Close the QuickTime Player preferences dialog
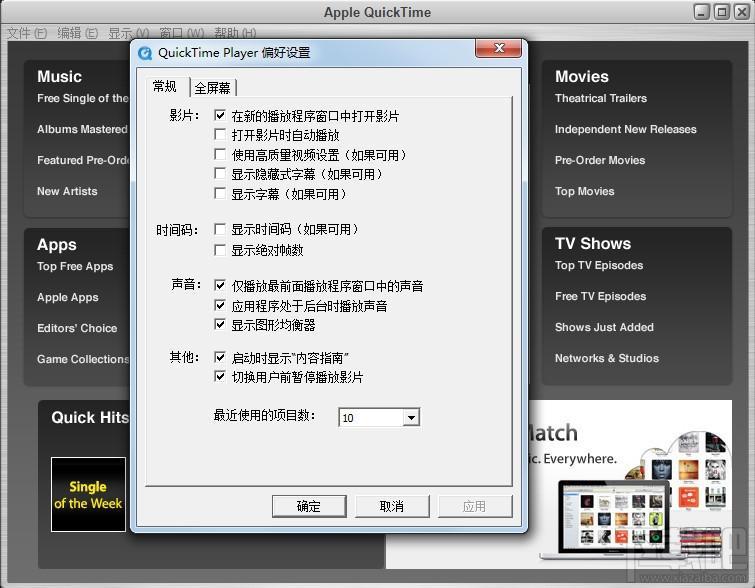The height and width of the screenshot is (588, 755). tap(498, 48)
